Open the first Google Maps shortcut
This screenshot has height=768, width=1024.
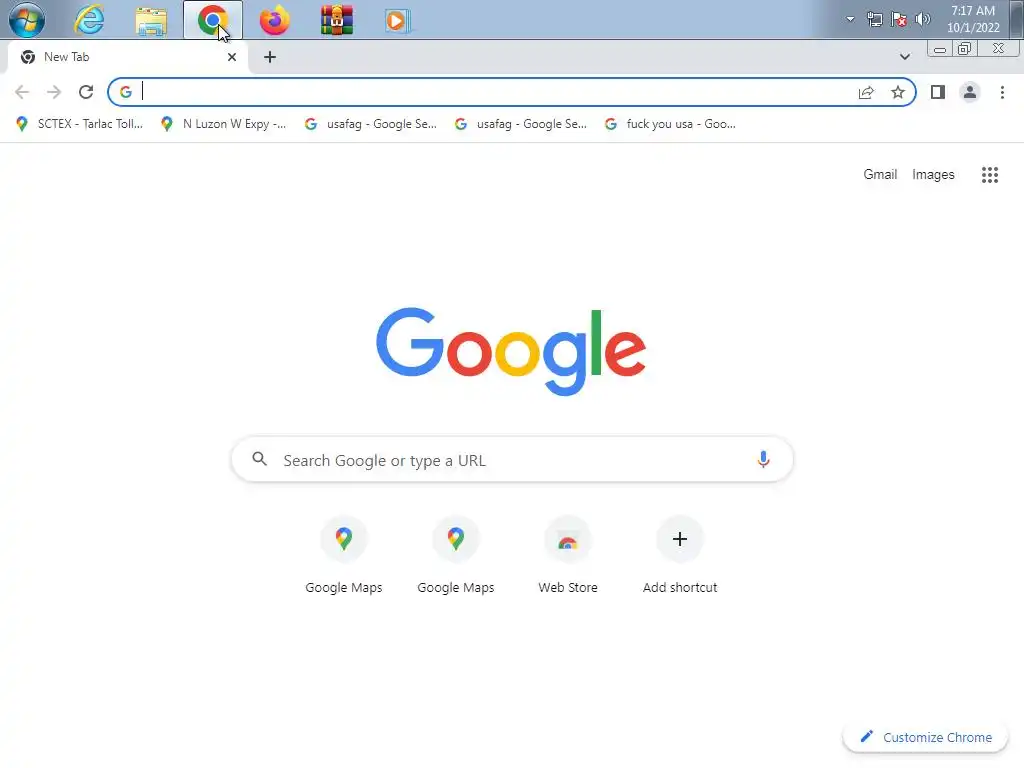pos(344,555)
